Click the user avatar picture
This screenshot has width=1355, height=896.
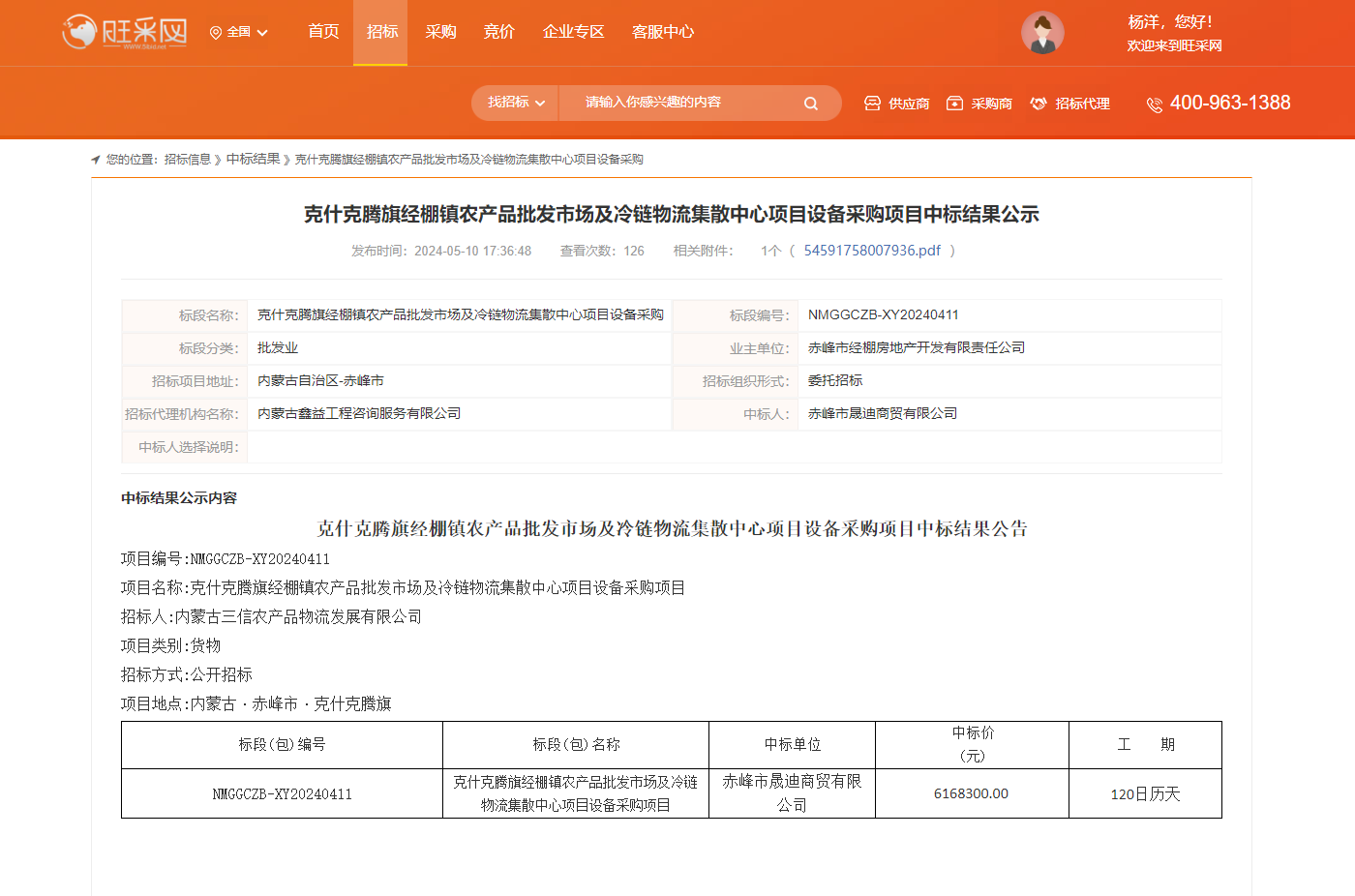[x=1042, y=33]
